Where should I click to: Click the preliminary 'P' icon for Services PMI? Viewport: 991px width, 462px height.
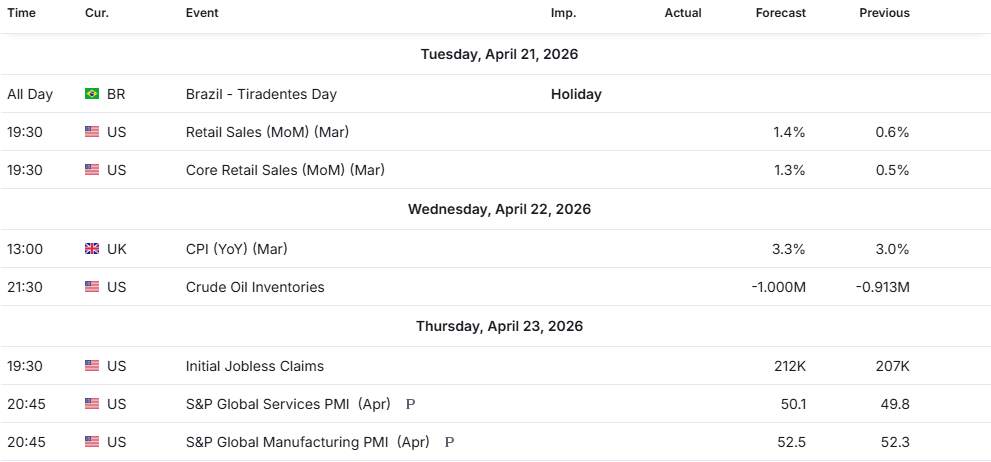410,404
